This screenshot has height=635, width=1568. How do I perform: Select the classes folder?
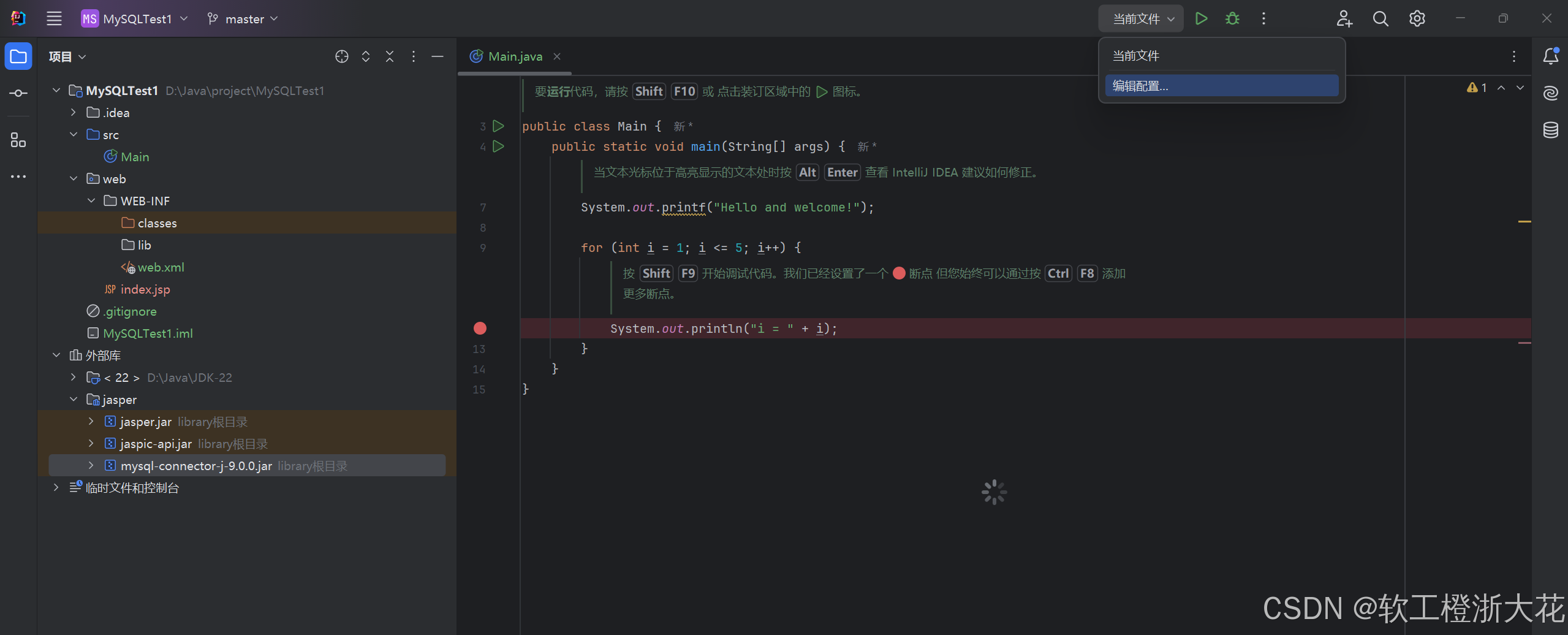150,223
